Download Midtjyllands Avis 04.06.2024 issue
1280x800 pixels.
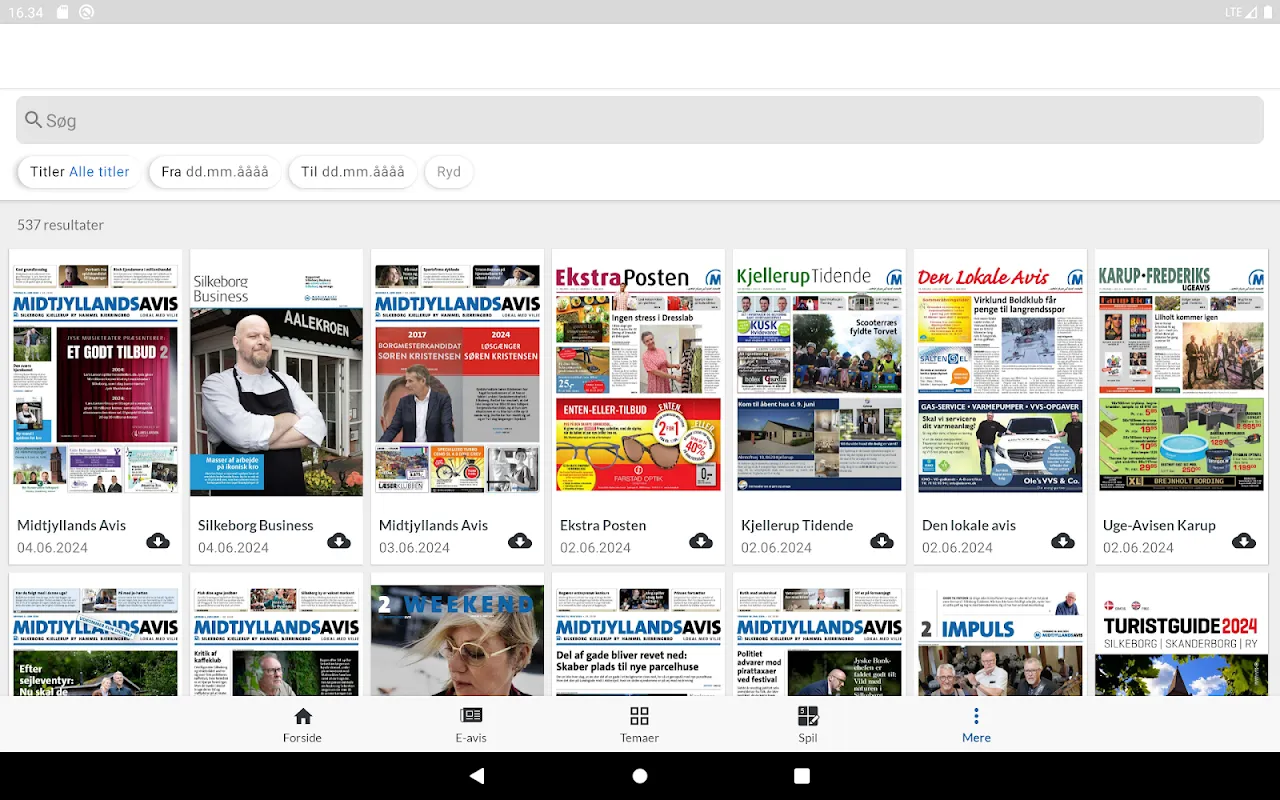coord(158,541)
